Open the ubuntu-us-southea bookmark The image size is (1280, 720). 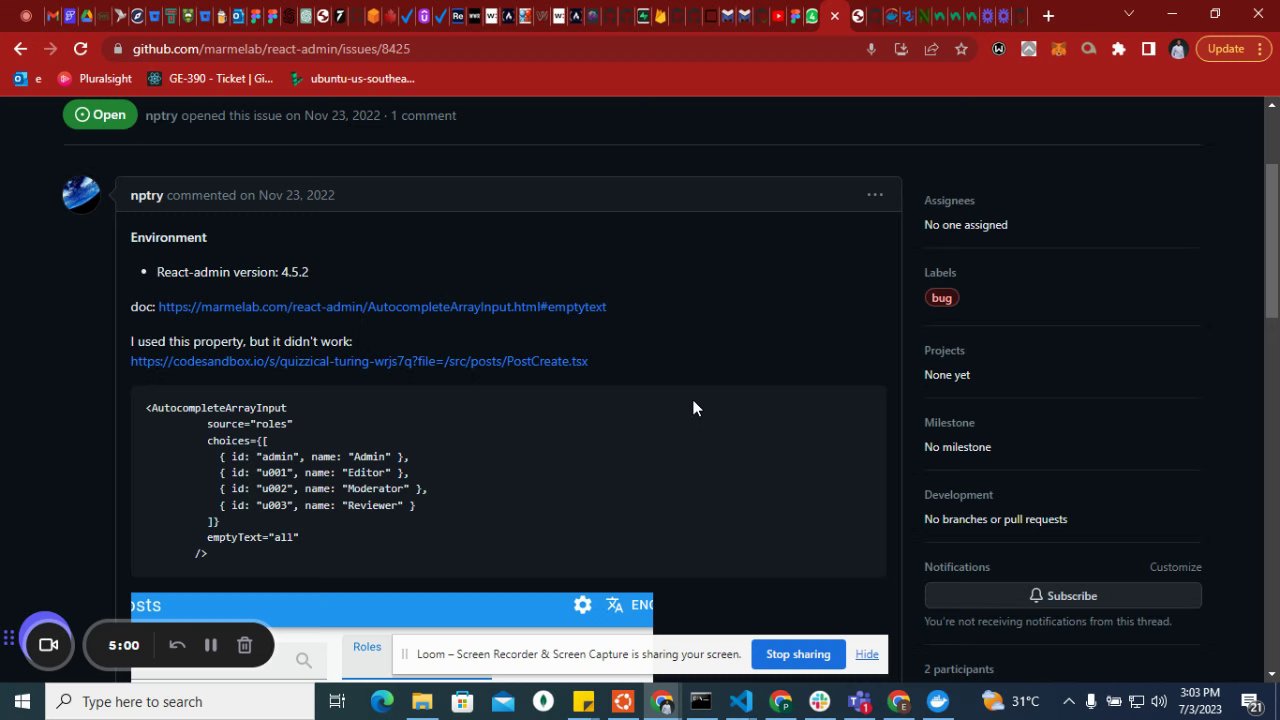[352, 79]
